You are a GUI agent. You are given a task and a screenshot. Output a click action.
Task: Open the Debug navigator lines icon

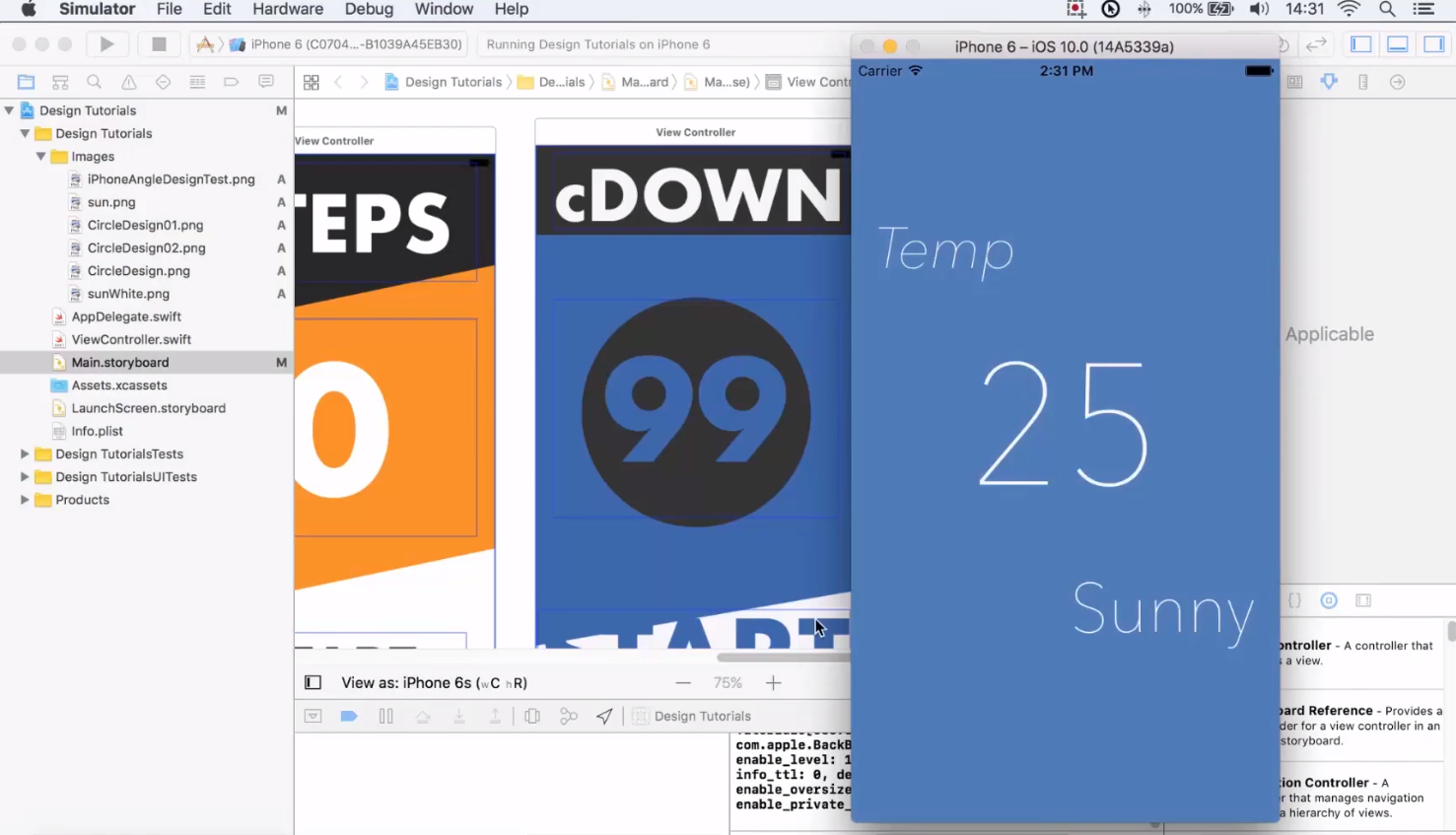[197, 82]
